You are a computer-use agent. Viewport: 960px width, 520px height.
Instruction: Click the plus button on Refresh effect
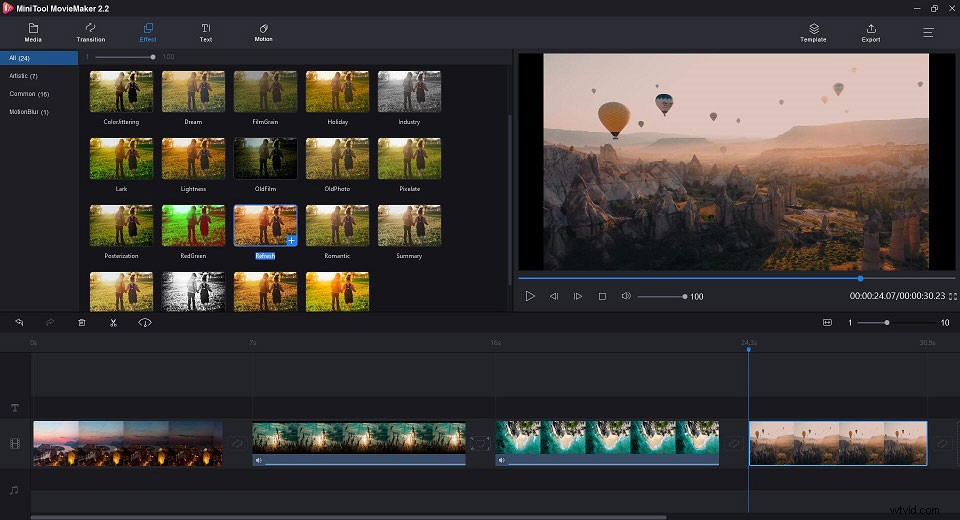(x=290, y=240)
